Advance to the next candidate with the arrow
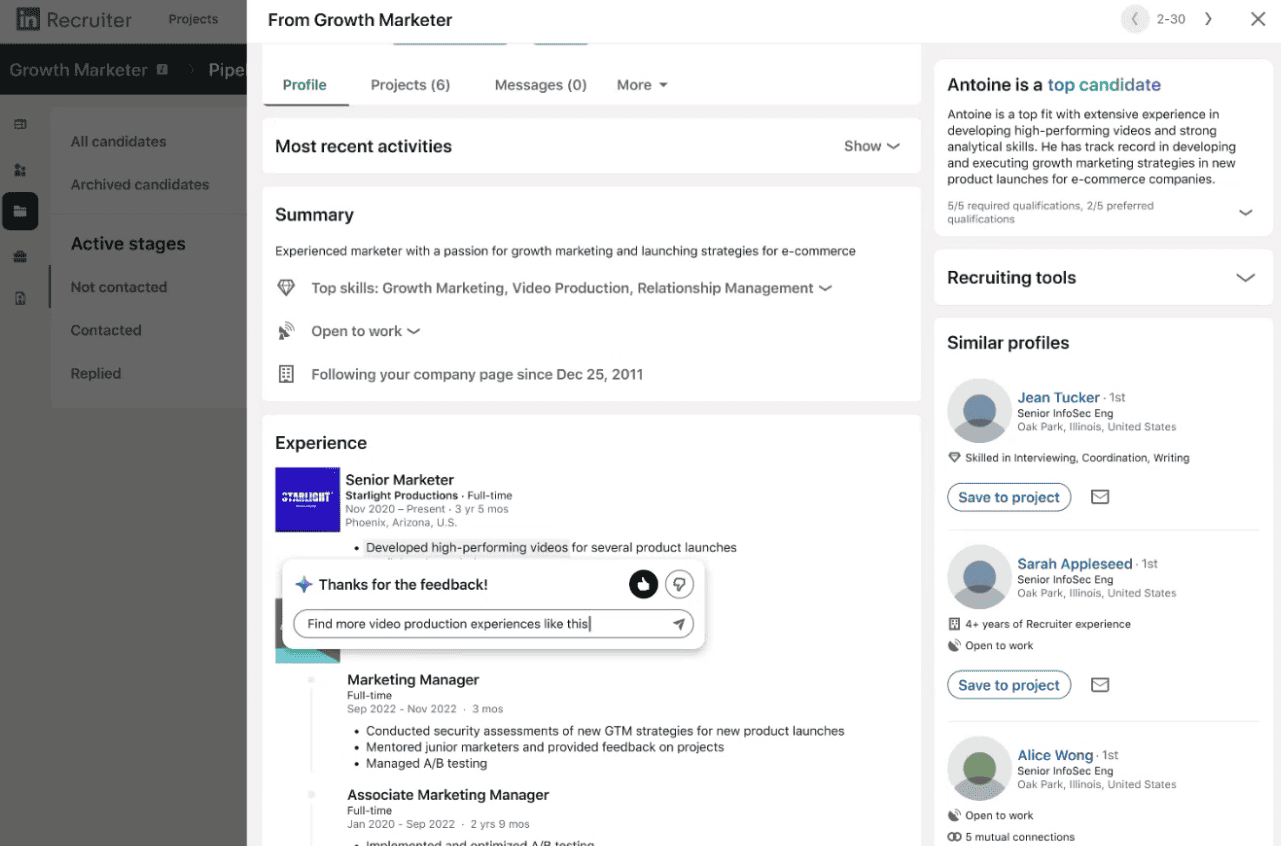 click(x=1208, y=18)
